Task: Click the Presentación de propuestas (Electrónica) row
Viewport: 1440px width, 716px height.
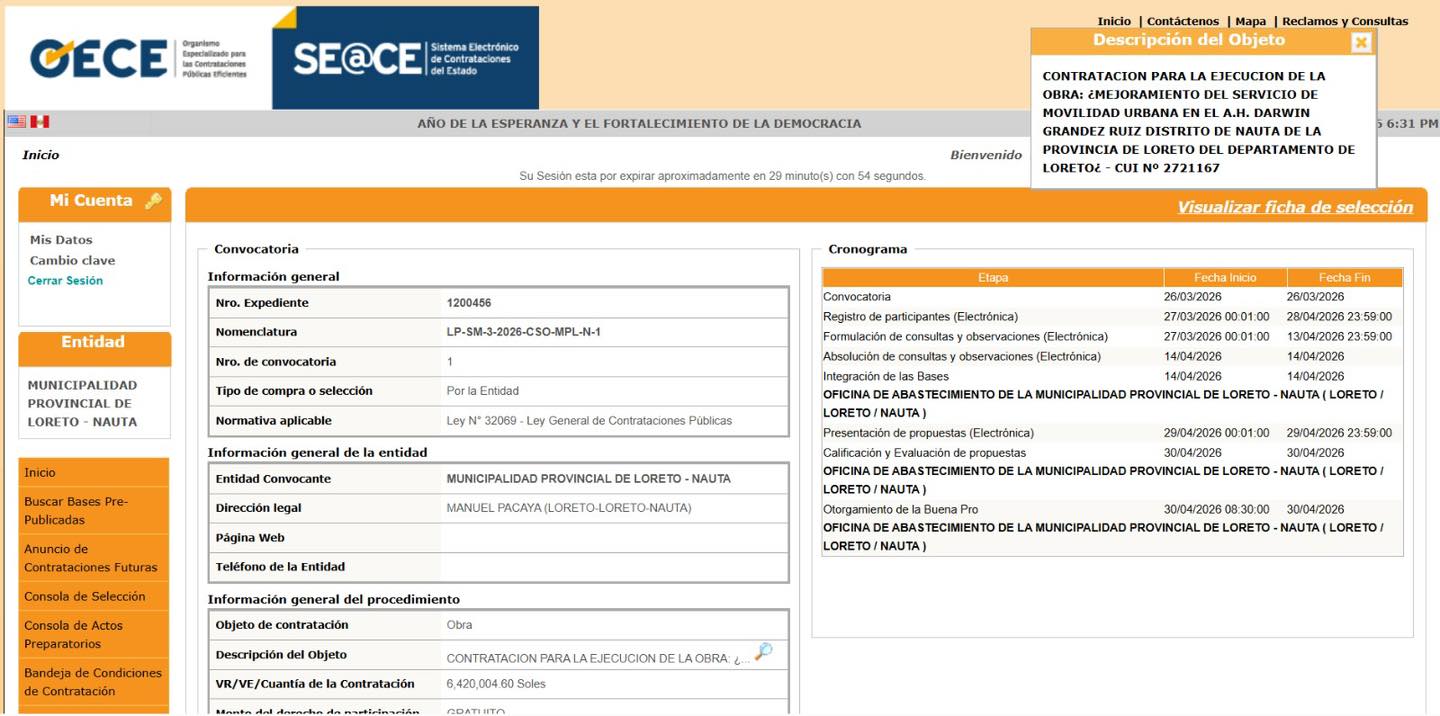Action: point(1112,433)
